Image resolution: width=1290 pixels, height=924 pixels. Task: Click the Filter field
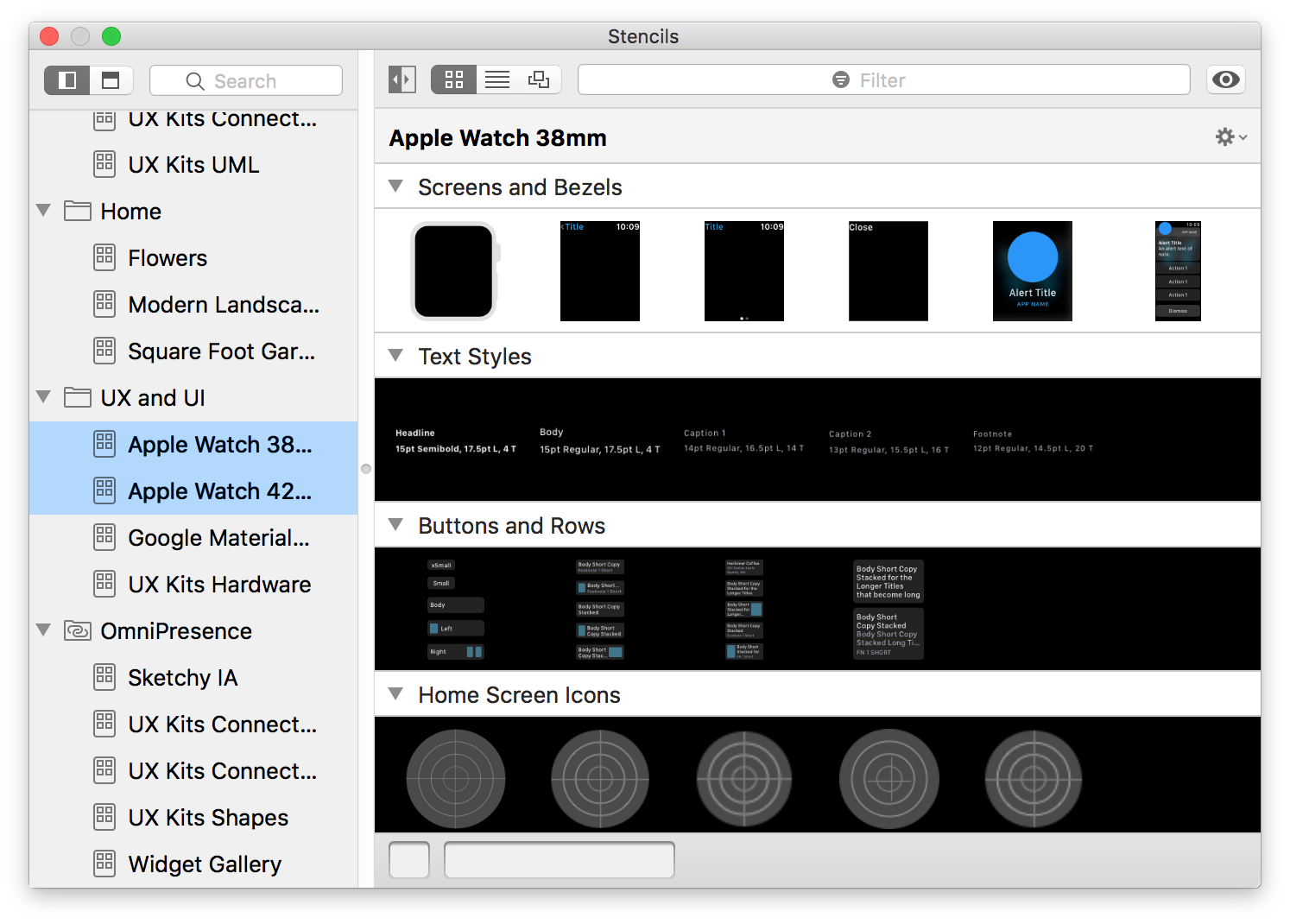click(x=884, y=80)
